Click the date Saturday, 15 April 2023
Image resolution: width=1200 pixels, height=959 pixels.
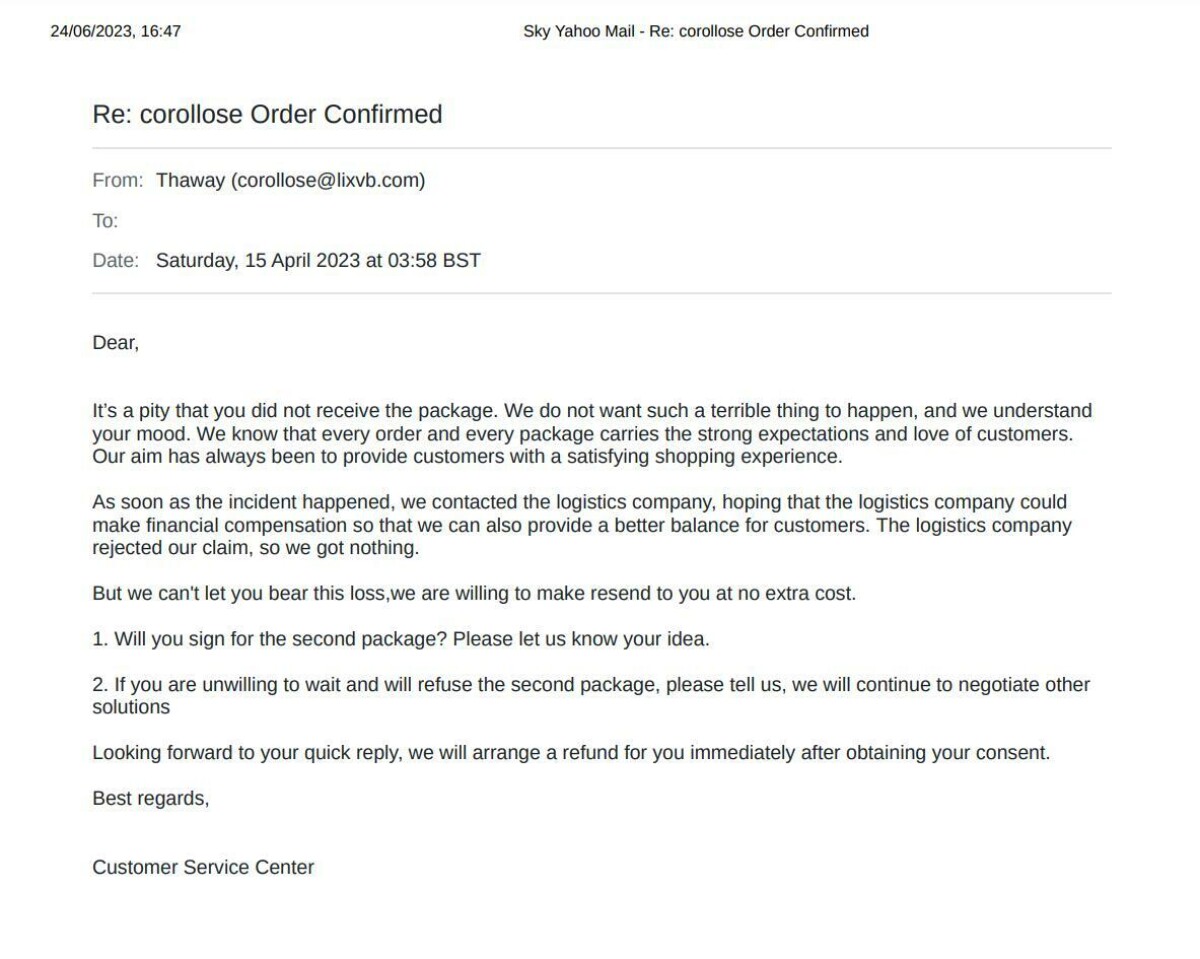coord(258,261)
